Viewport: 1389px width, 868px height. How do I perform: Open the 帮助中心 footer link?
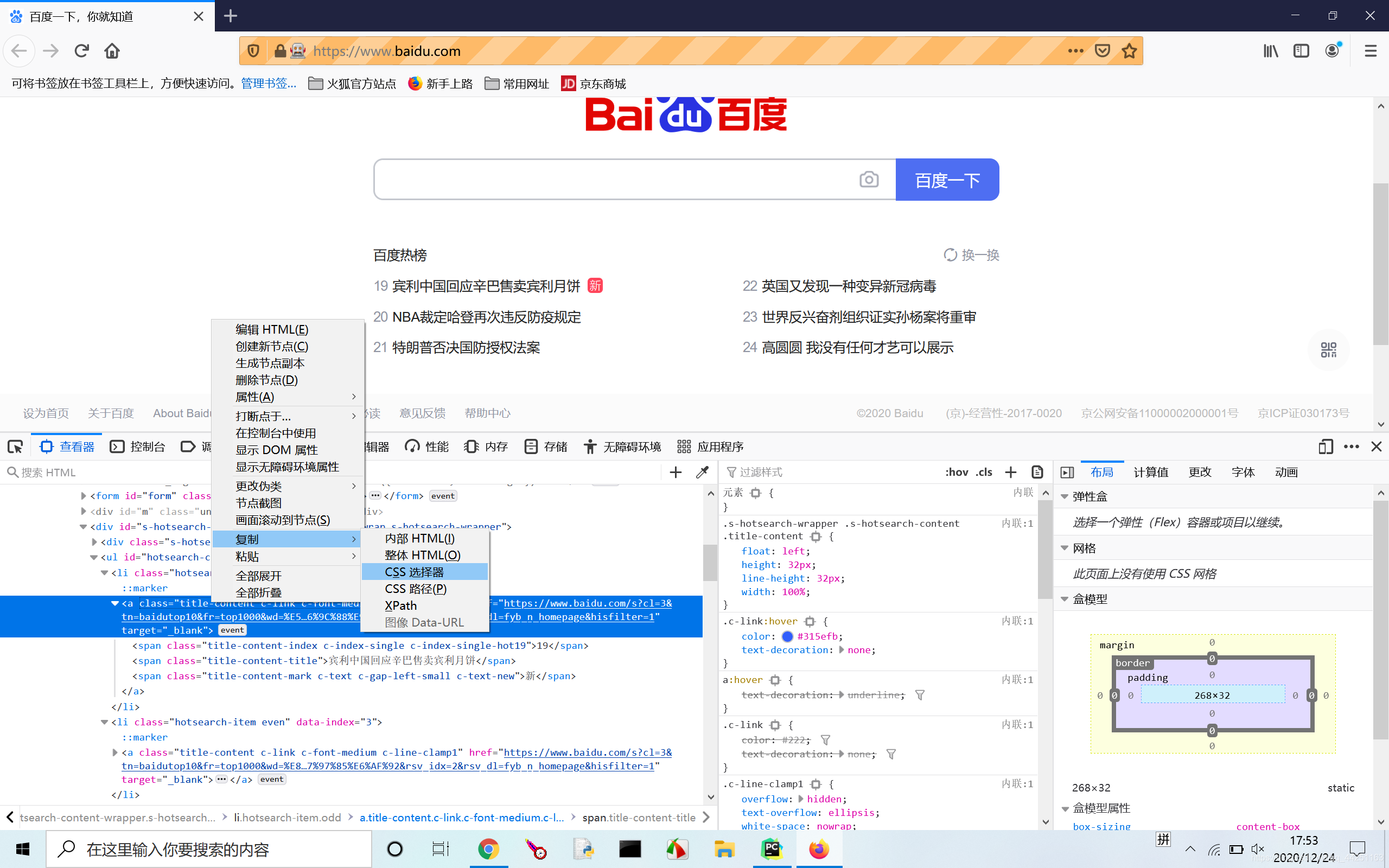[x=487, y=413]
